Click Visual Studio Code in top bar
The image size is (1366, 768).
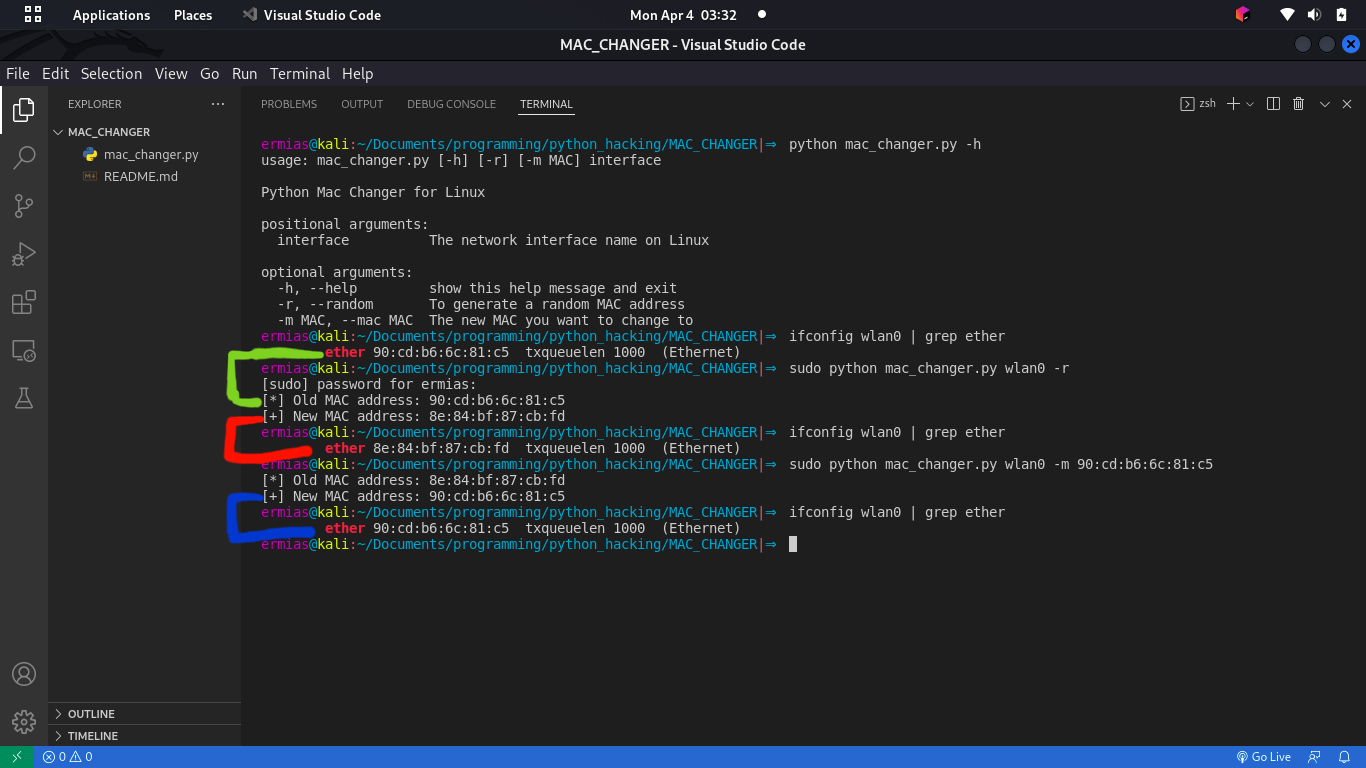[311, 15]
